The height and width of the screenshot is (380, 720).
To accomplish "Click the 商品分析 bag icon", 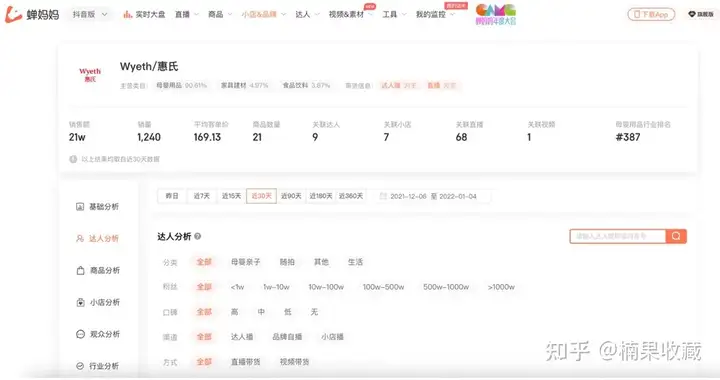I will pyautogui.click(x=80, y=270).
